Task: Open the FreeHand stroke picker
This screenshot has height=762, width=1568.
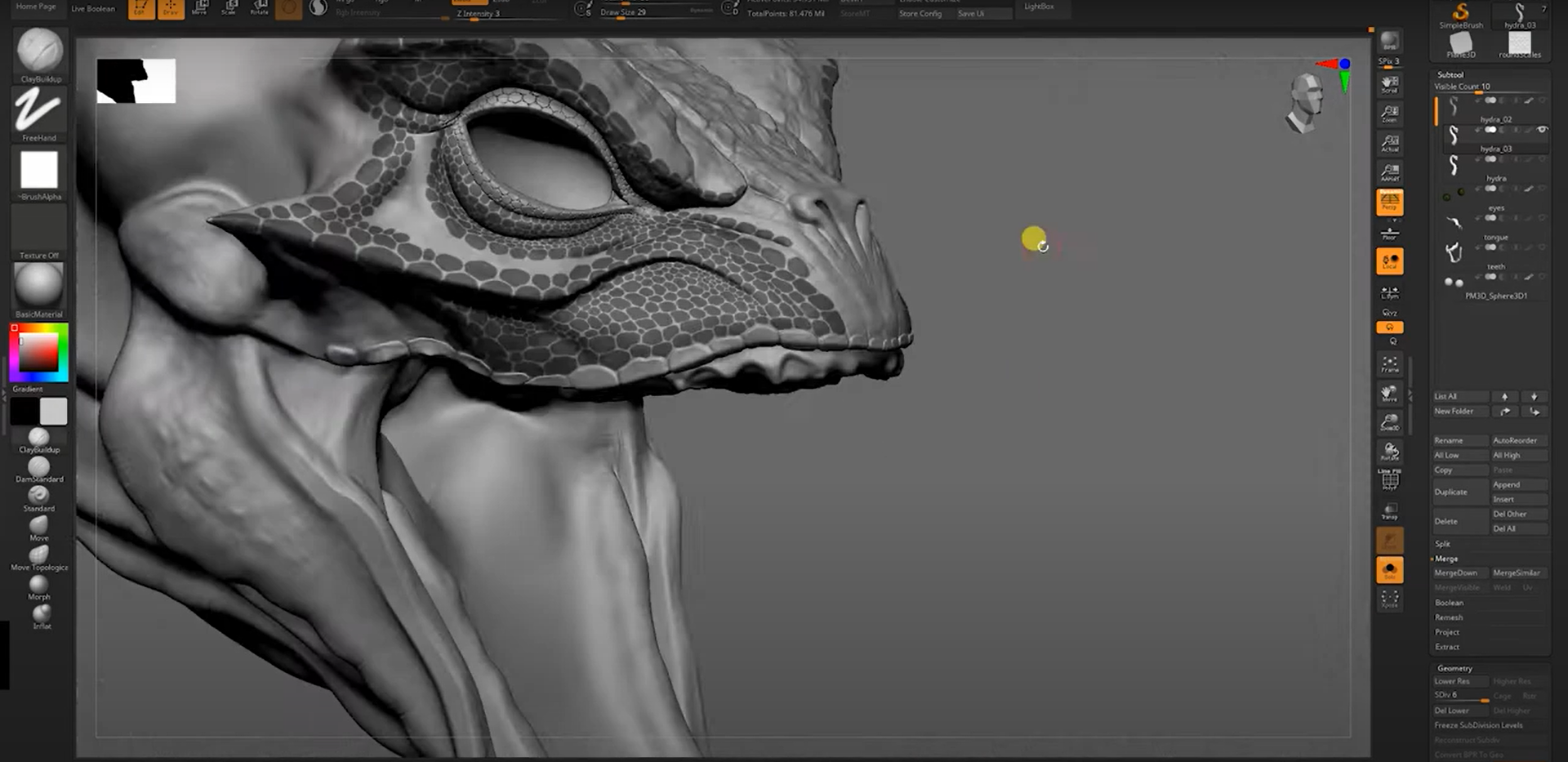Action: pyautogui.click(x=38, y=110)
